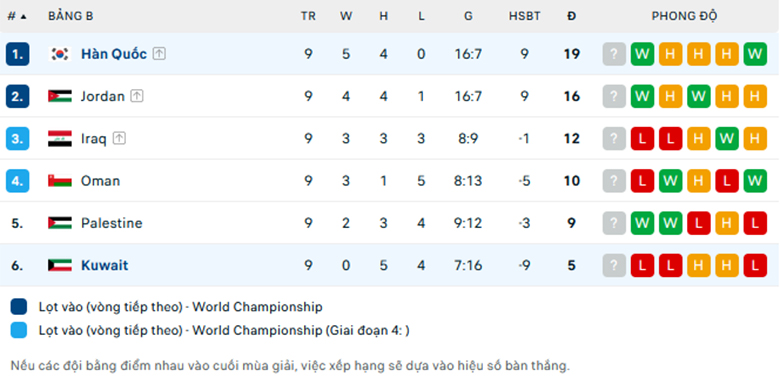Click the BẢNG B header label
Viewport: 780px width, 377px height.
point(71,16)
